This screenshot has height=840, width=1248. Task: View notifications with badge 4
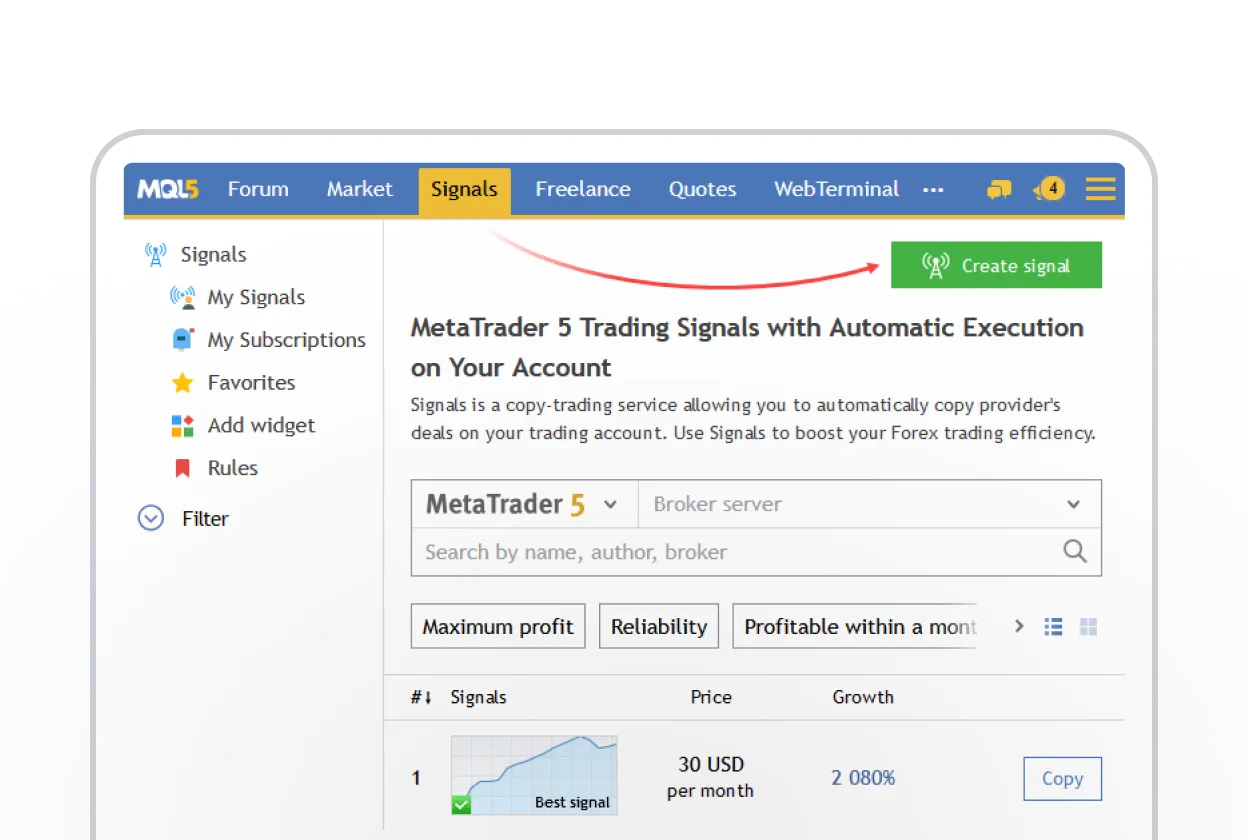pos(1049,189)
